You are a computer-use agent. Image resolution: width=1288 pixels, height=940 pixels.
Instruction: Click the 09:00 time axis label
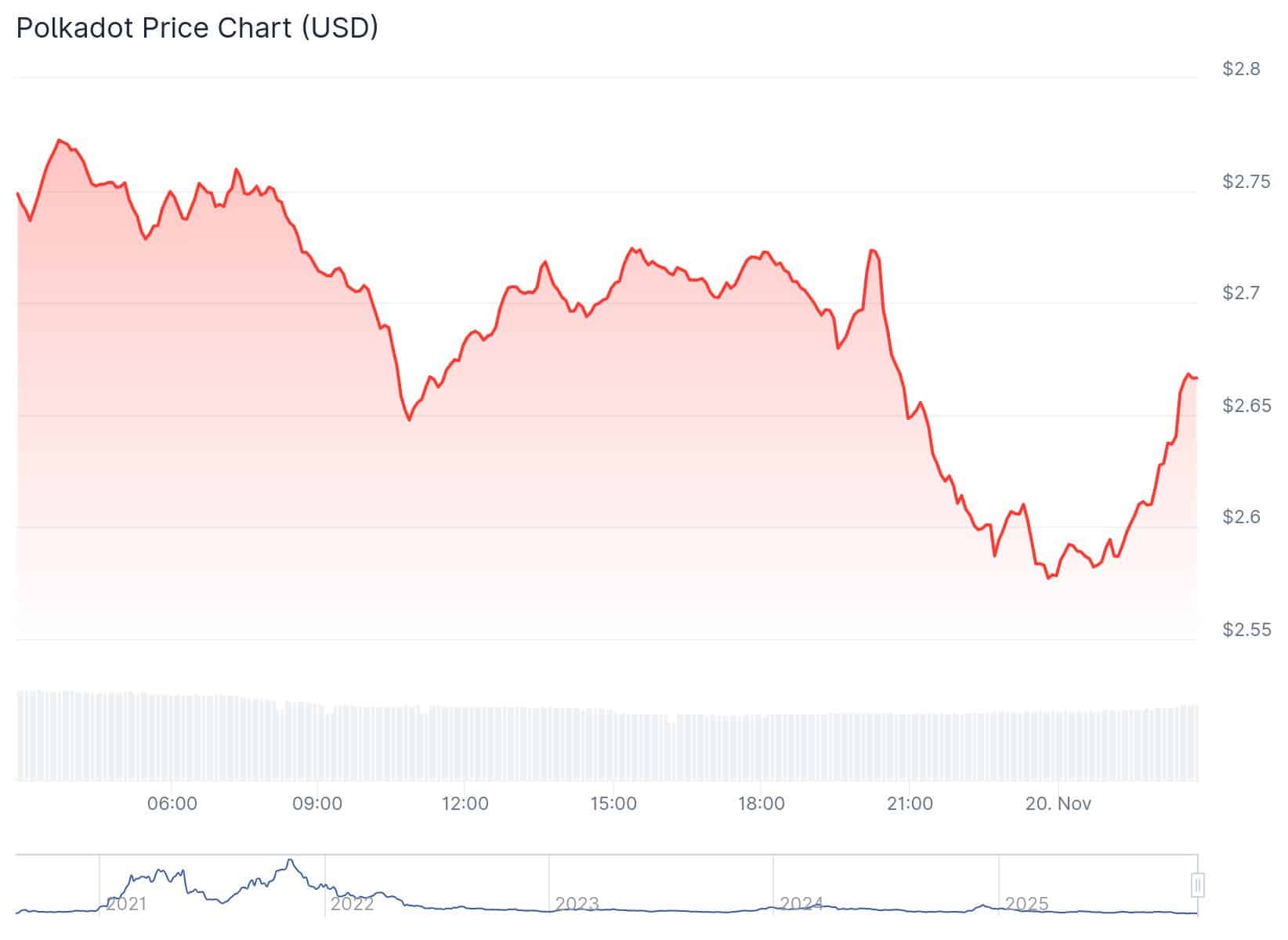click(317, 804)
